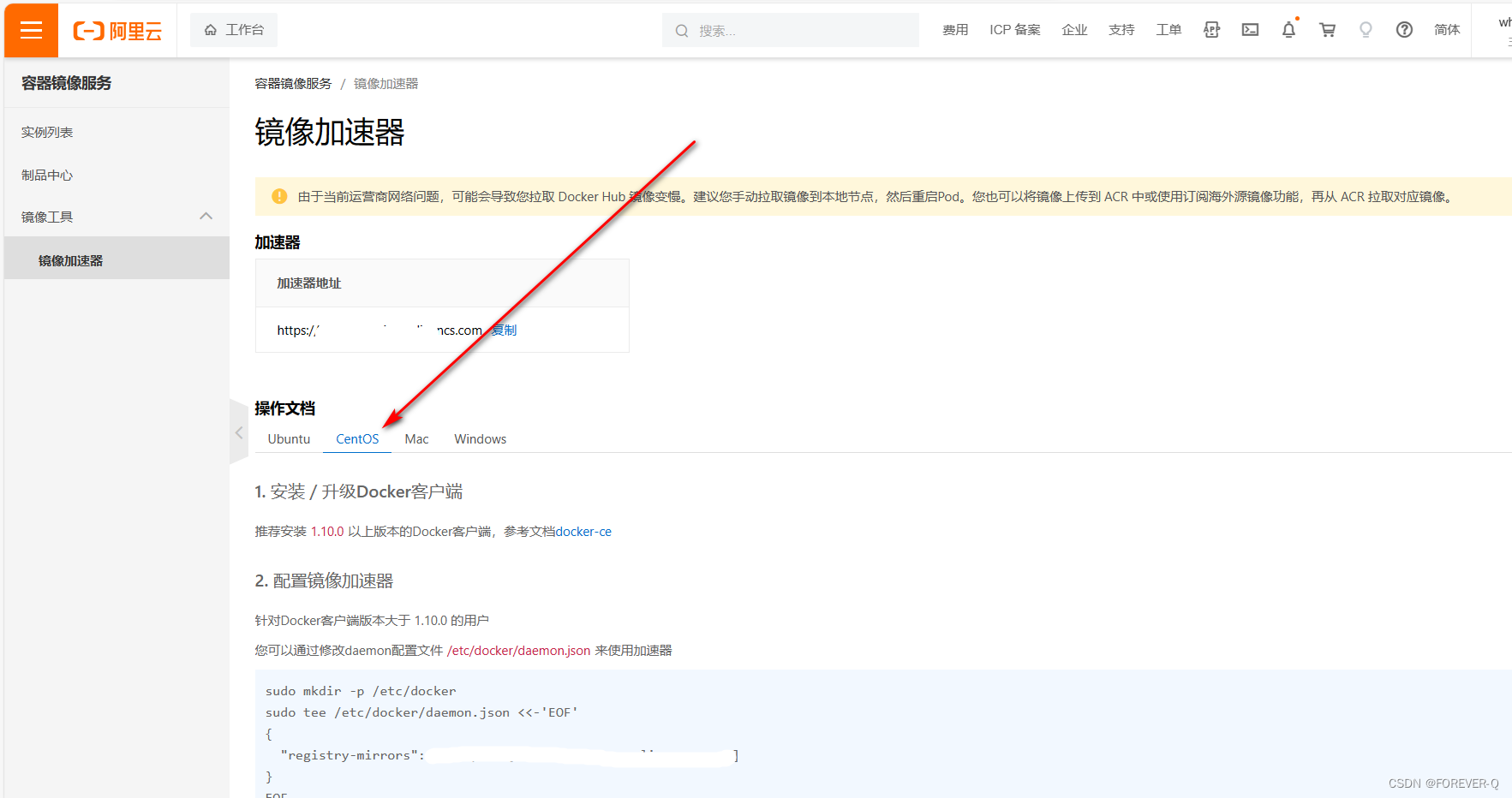
Task: Click the search magnifier icon
Action: tap(682, 31)
